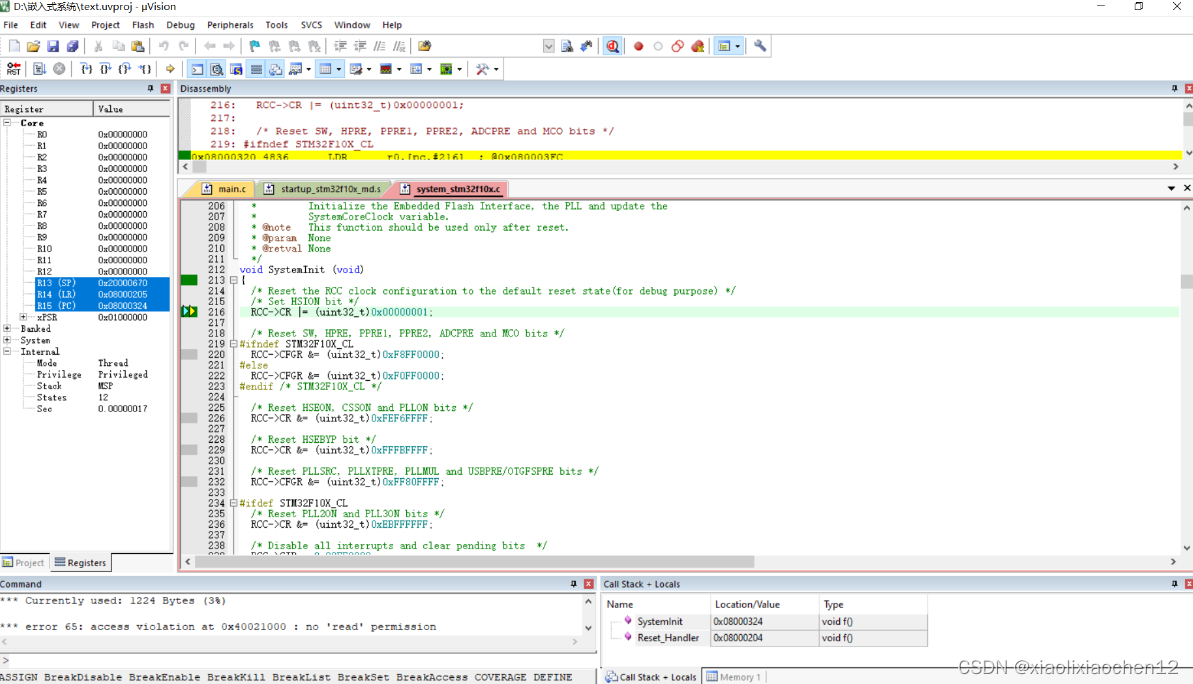Click the editor horizontal scrollbar
The image size is (1193, 684).
click(x=475, y=562)
